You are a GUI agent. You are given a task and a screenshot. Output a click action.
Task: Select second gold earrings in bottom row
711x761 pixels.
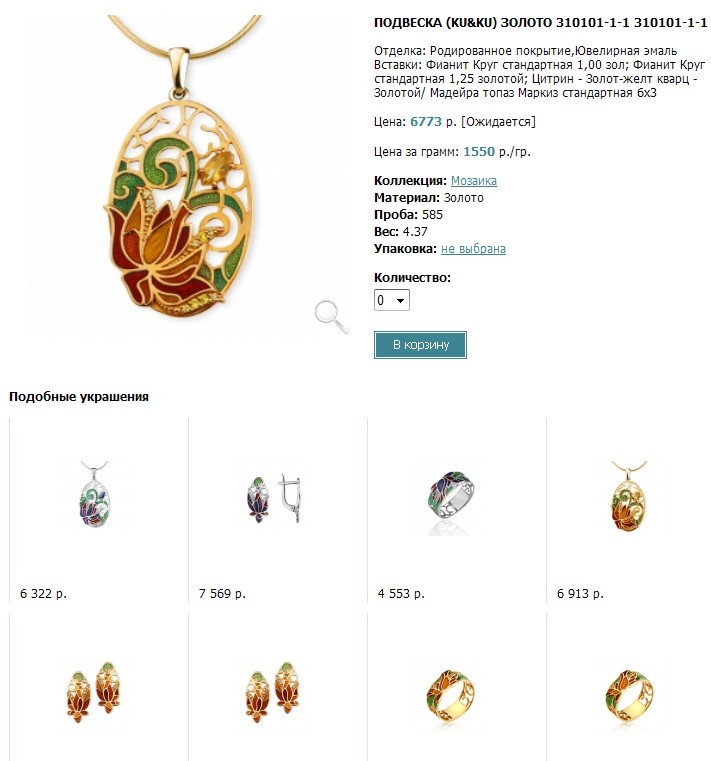(273, 690)
